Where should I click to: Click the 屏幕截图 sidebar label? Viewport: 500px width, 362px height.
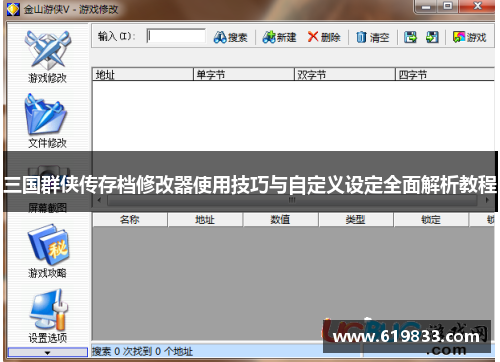tap(47, 207)
